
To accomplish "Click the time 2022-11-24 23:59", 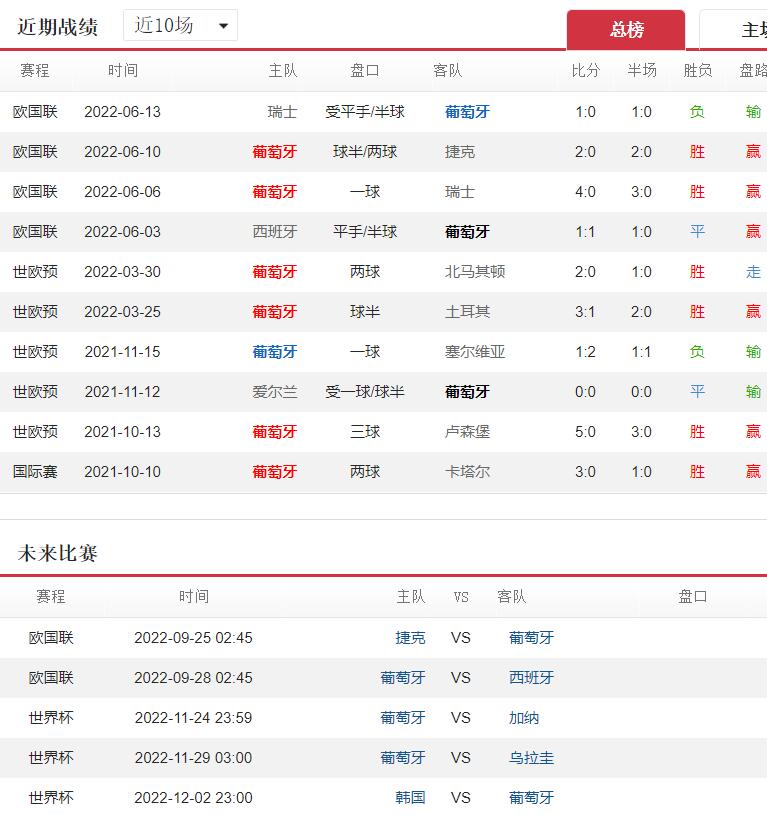I will [x=193, y=718].
